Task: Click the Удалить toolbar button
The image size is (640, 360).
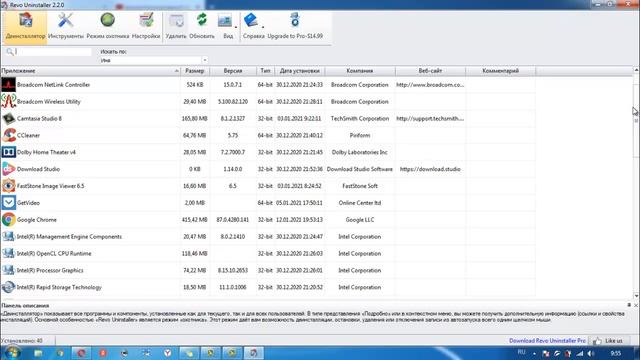Action: coord(176,27)
